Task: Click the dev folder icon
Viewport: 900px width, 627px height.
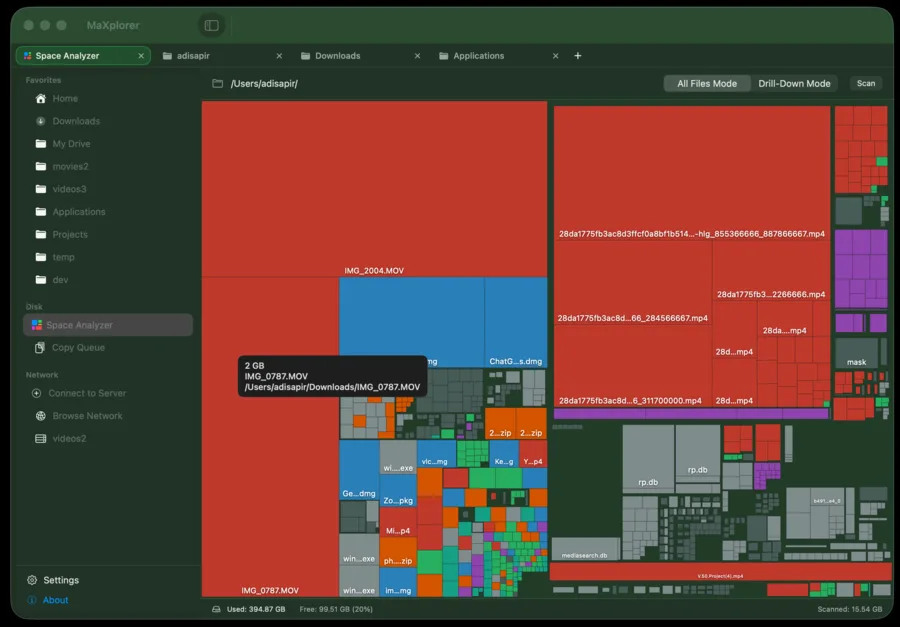Action: tap(41, 280)
